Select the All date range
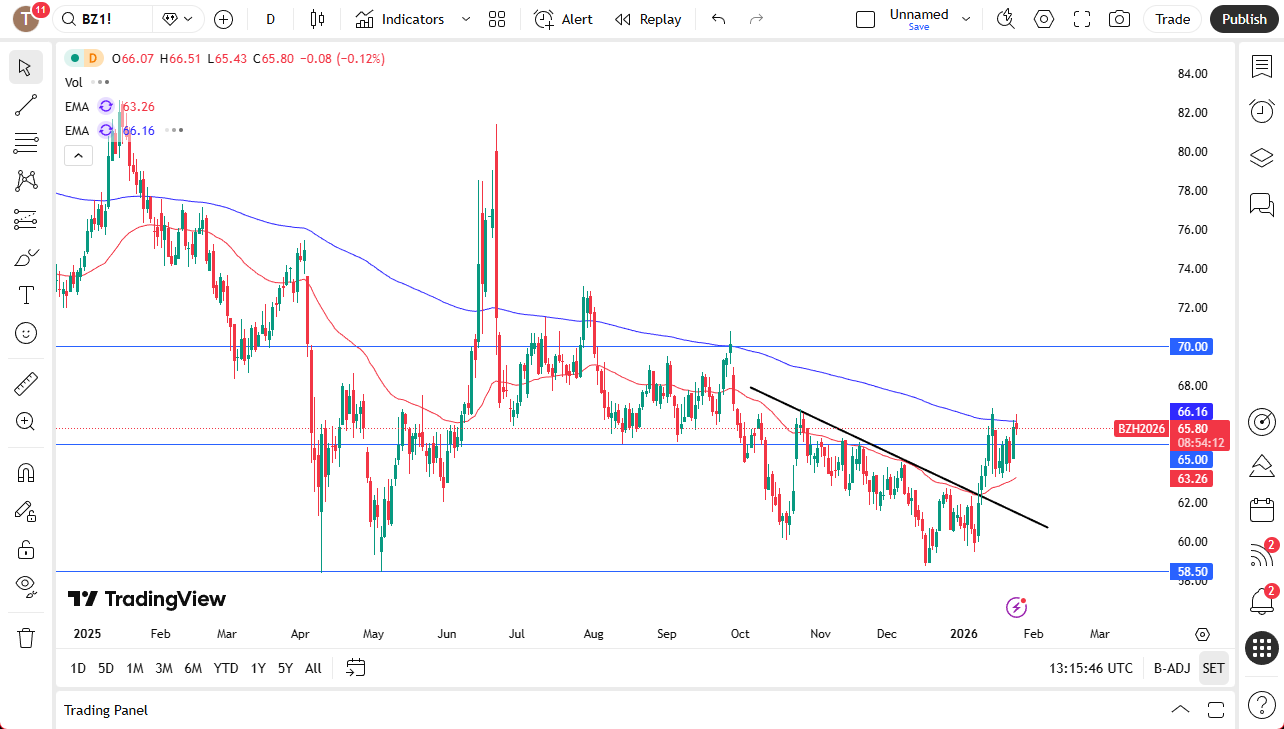 [313, 668]
